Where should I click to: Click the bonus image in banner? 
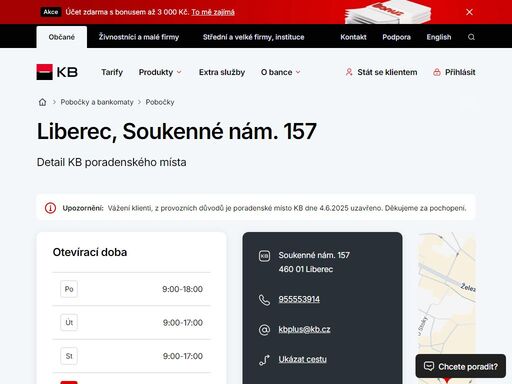click(388, 12)
